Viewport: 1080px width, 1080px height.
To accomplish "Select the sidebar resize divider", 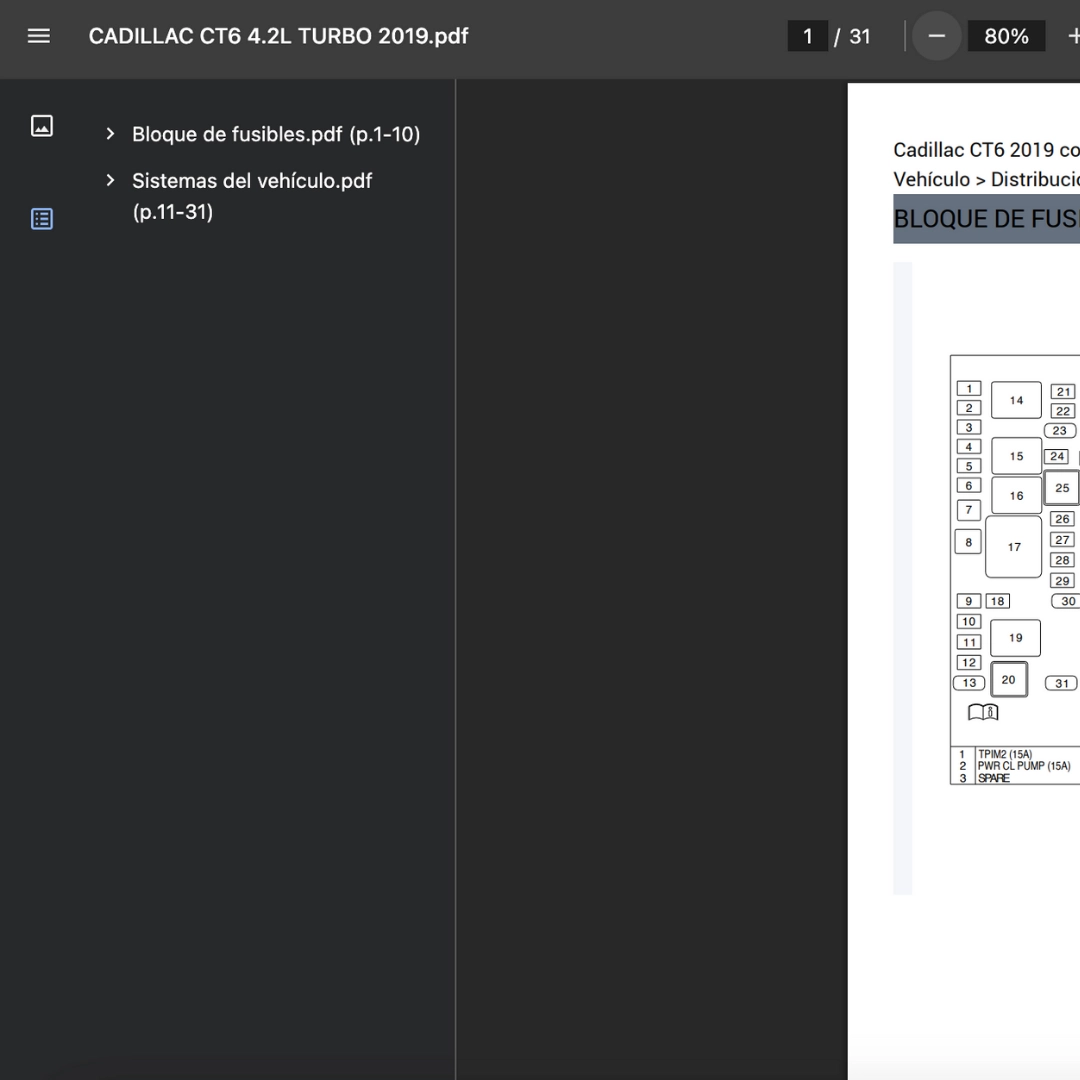I will pyautogui.click(x=455, y=579).
